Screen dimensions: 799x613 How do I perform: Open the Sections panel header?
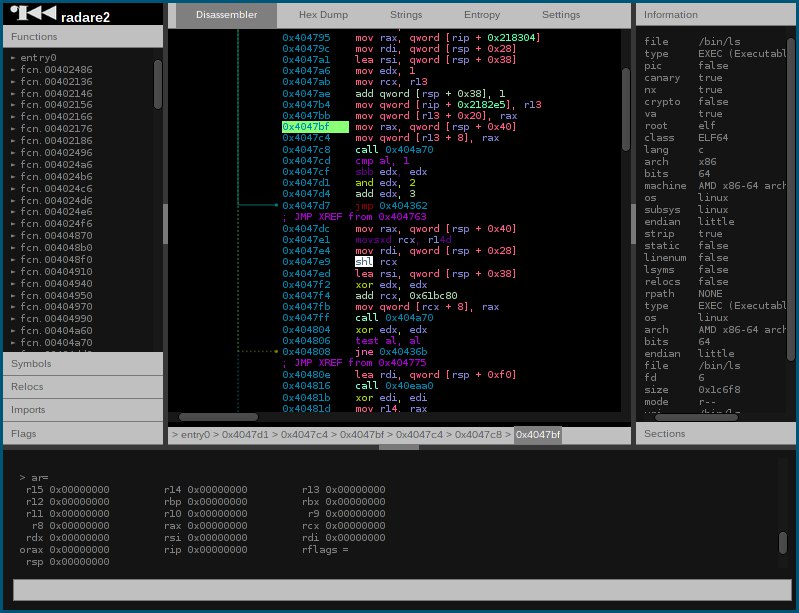coord(715,434)
